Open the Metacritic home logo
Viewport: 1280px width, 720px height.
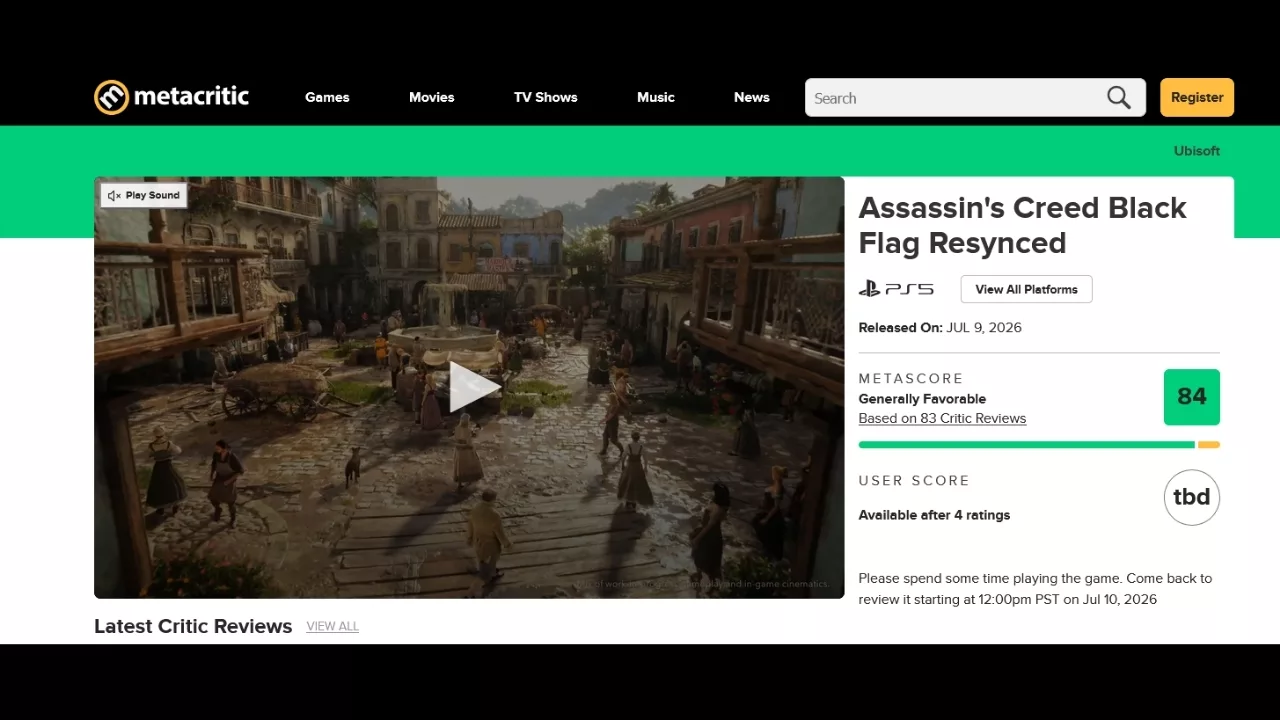[171, 97]
